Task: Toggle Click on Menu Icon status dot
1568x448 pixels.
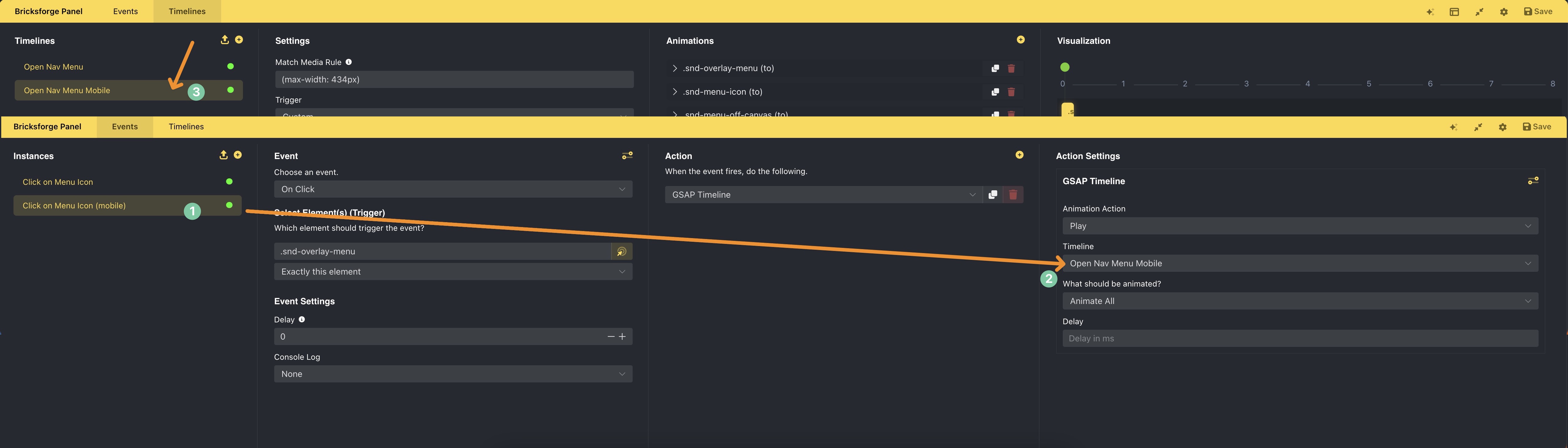Action: [229, 181]
